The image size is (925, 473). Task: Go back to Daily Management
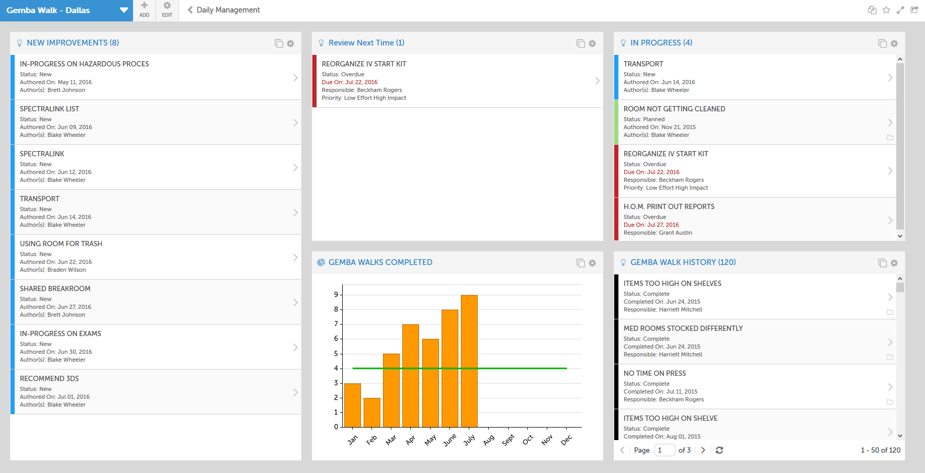point(224,10)
